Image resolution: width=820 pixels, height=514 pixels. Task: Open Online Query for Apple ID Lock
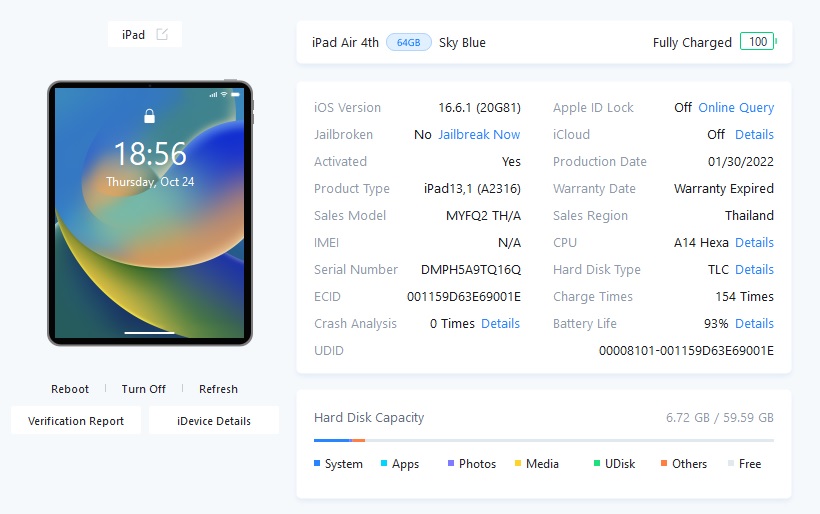[x=736, y=108]
